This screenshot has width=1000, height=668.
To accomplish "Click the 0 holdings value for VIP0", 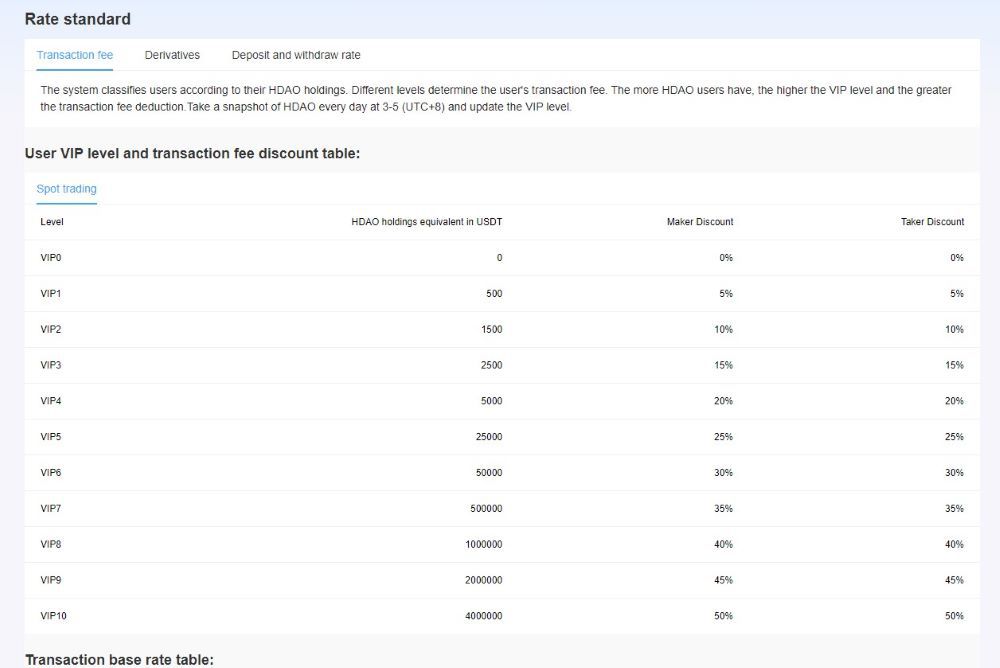I will point(499,258).
